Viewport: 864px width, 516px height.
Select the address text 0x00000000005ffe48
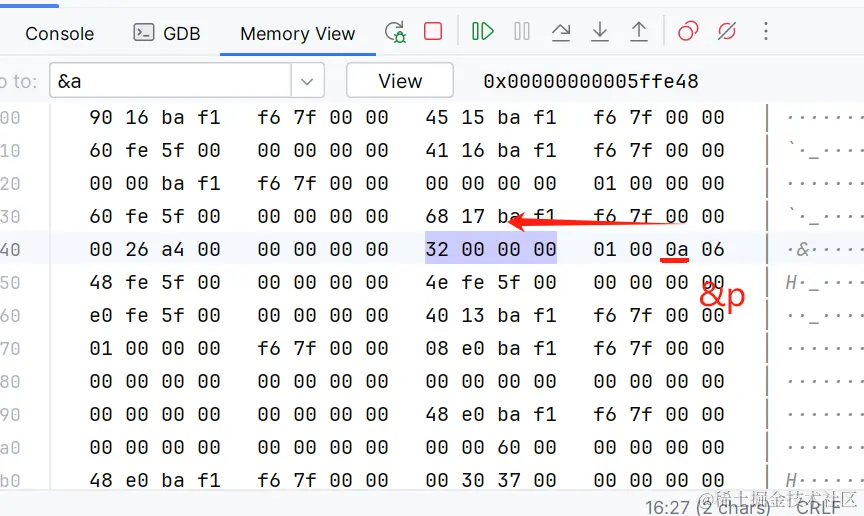pyautogui.click(x=591, y=82)
